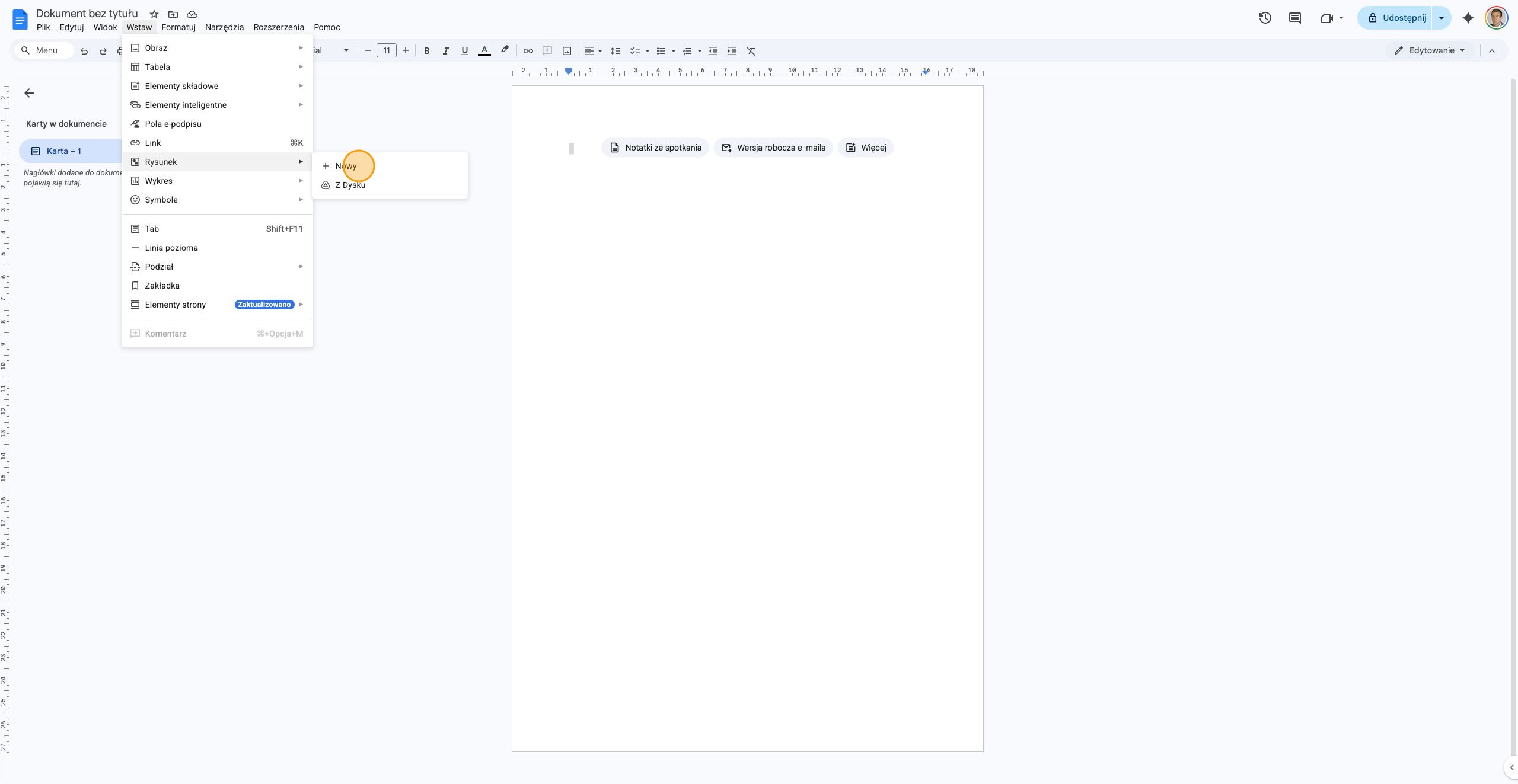Viewport: 1518px width, 784px height.
Task: Click the Redo arrow icon
Action: (103, 51)
